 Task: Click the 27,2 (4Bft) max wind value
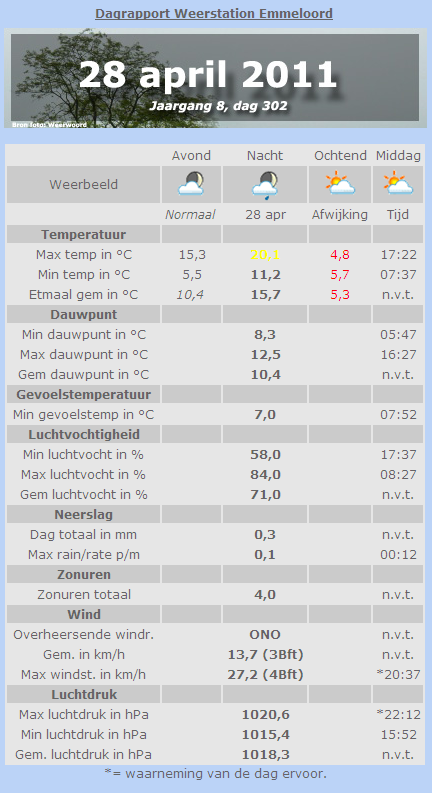pos(265,675)
